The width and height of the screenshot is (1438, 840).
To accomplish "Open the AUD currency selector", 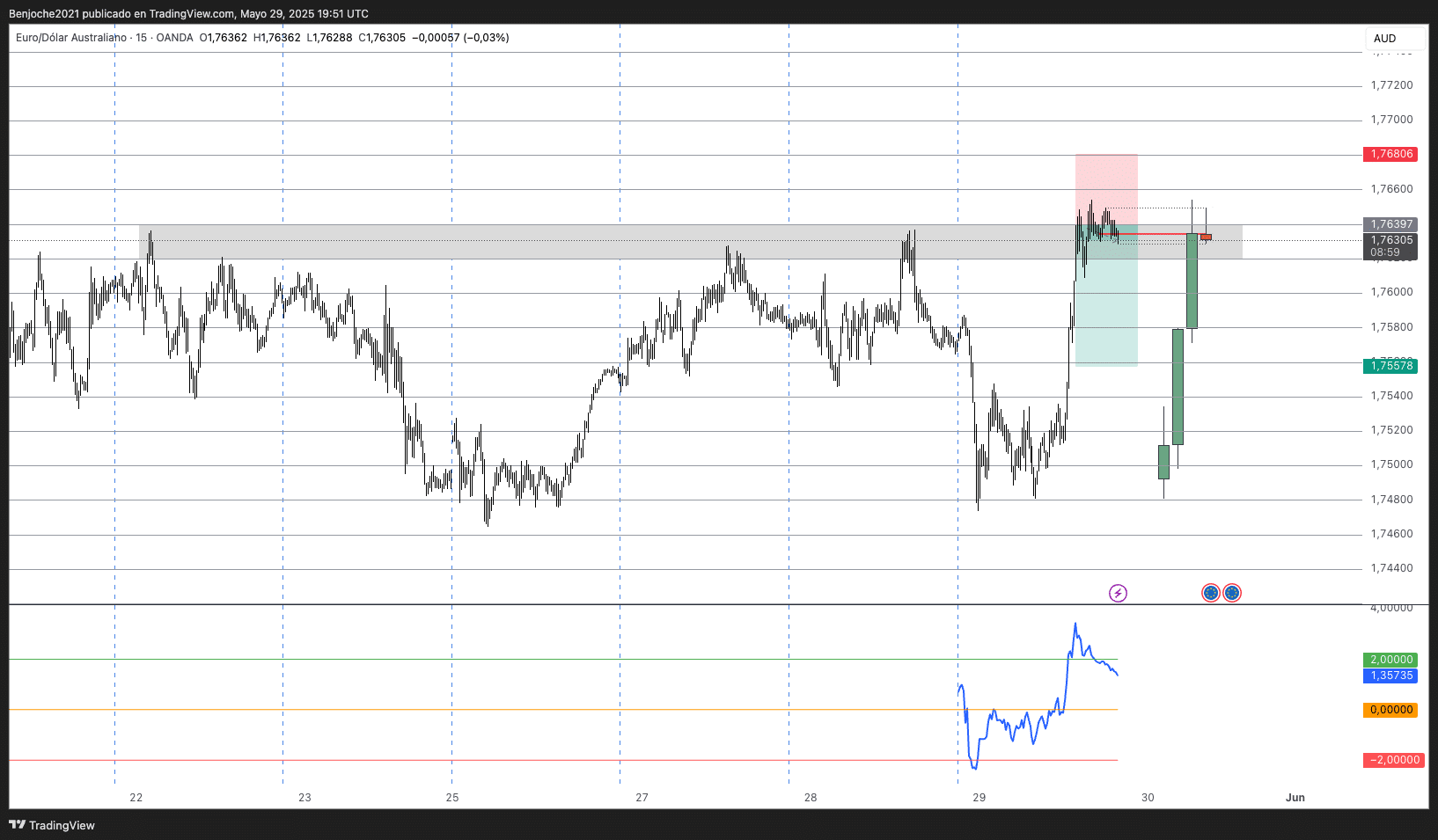I will [1394, 39].
